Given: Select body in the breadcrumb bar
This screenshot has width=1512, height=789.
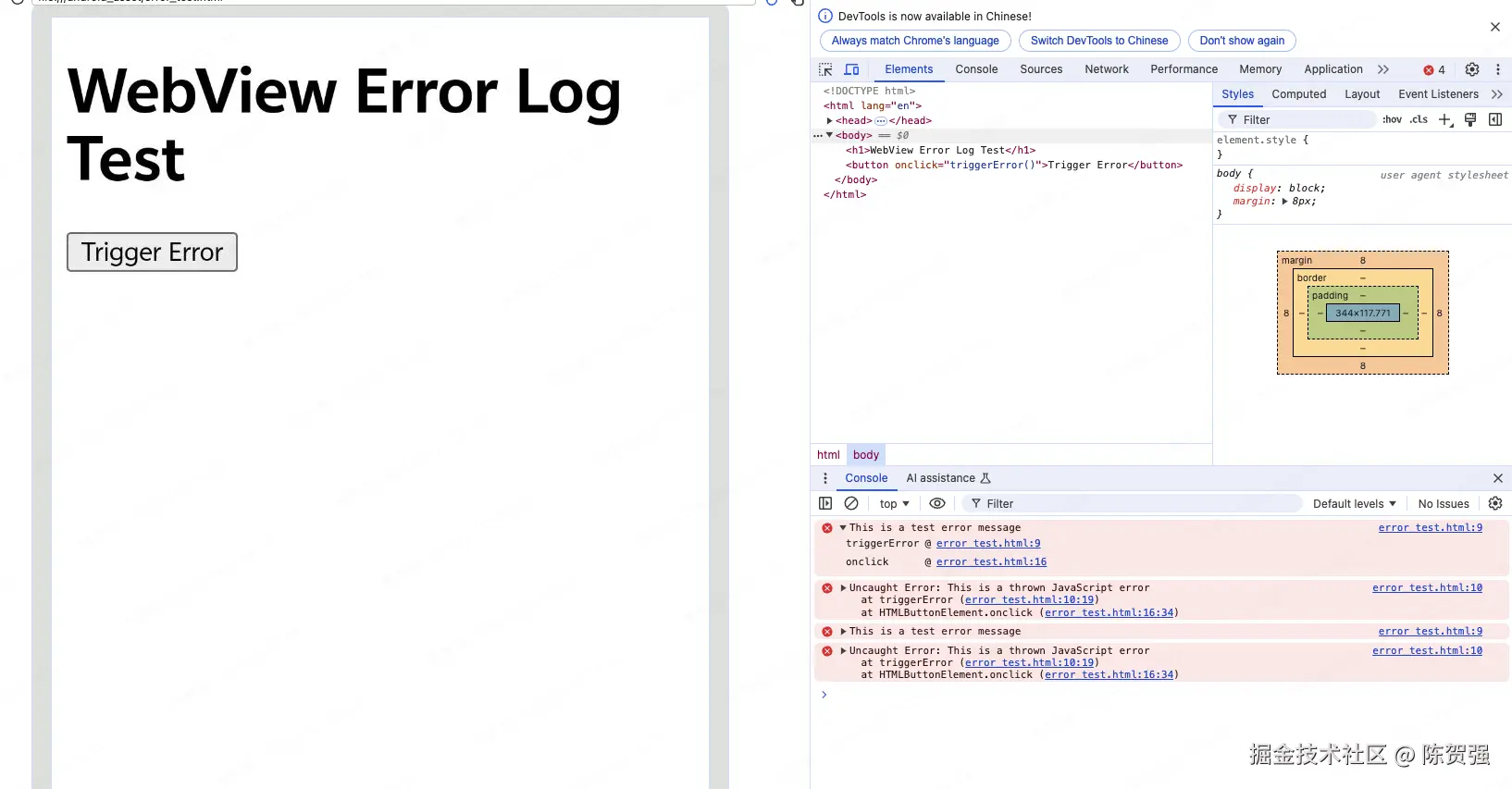Looking at the screenshot, I should (866, 455).
